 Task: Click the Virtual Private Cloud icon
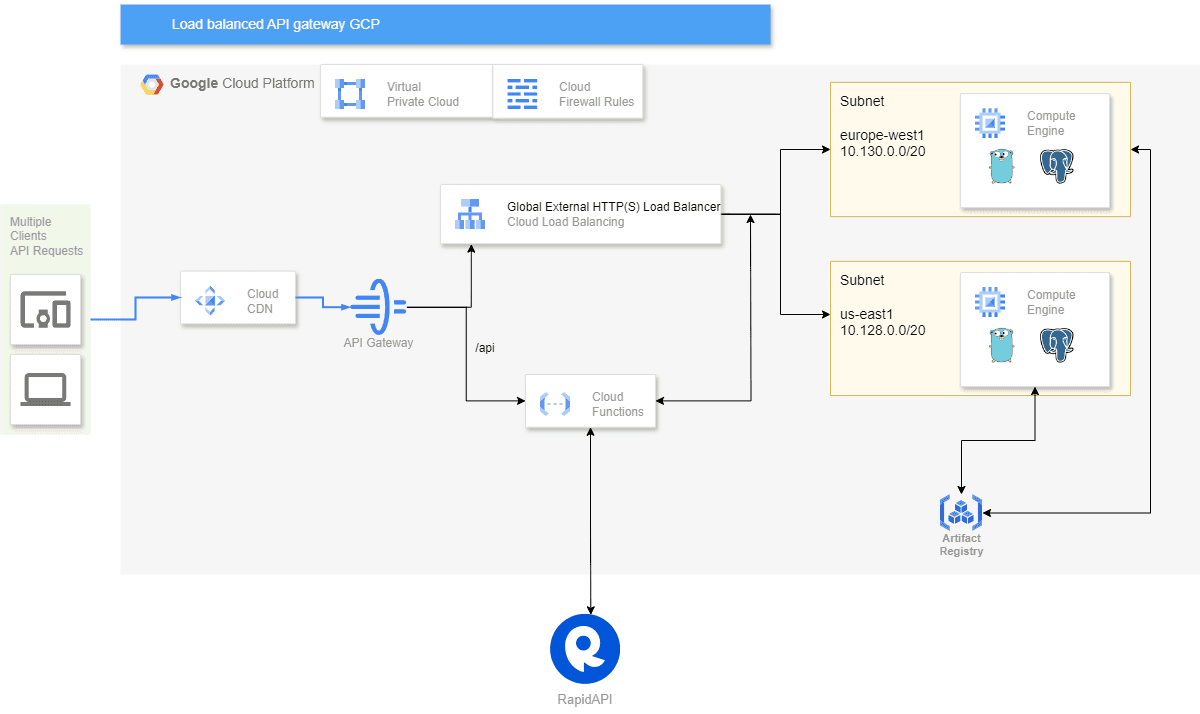pos(351,94)
